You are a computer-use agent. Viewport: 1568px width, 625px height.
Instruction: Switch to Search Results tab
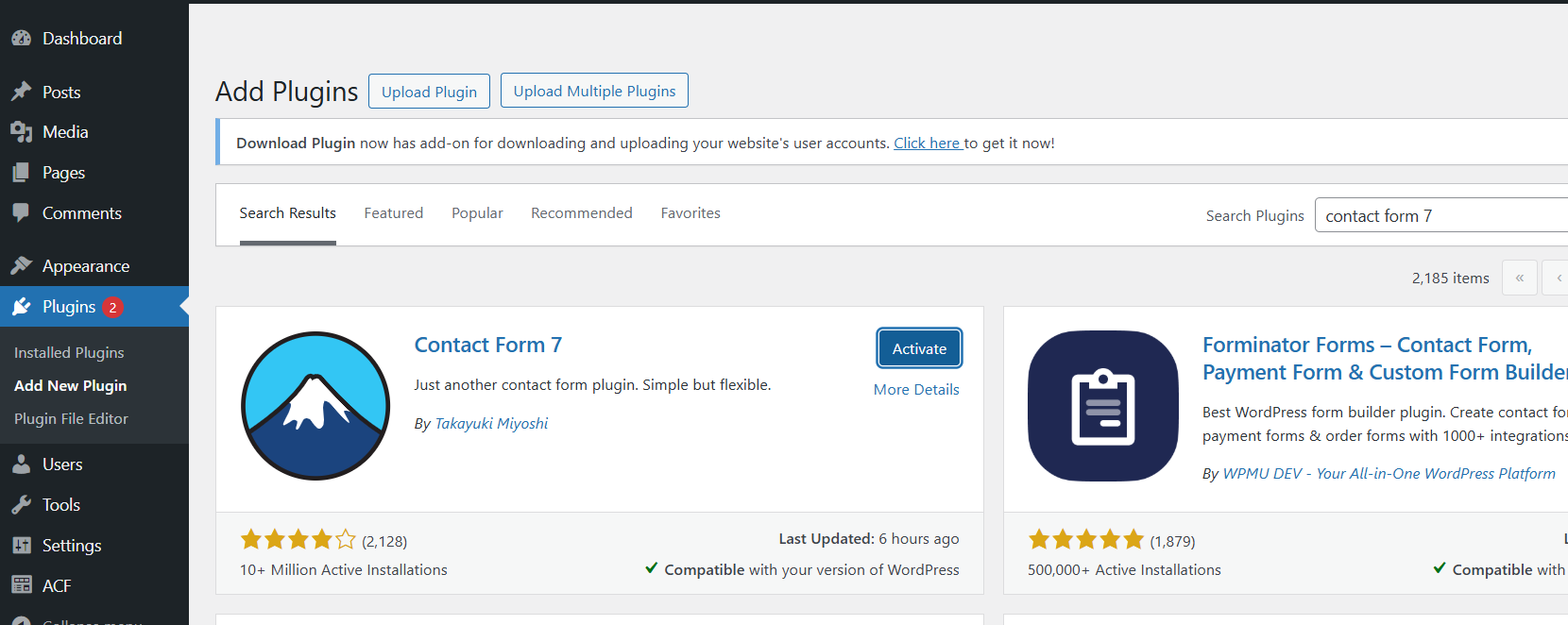tap(287, 213)
